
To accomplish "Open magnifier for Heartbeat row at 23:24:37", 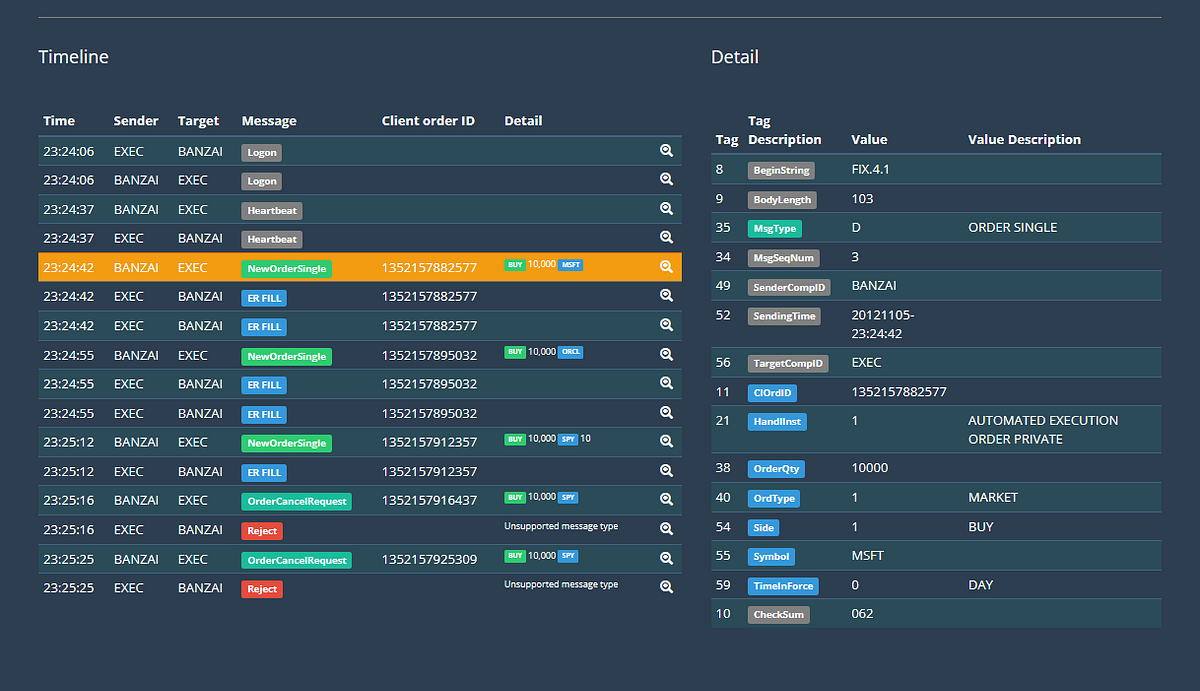I will [x=666, y=208].
